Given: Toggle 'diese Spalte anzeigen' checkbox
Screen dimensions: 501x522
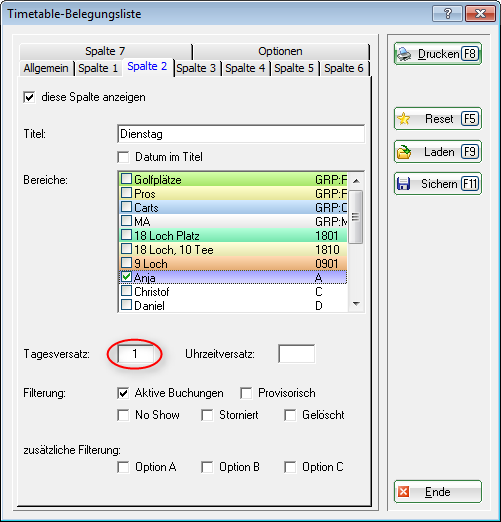Looking at the screenshot, I should [x=29, y=97].
